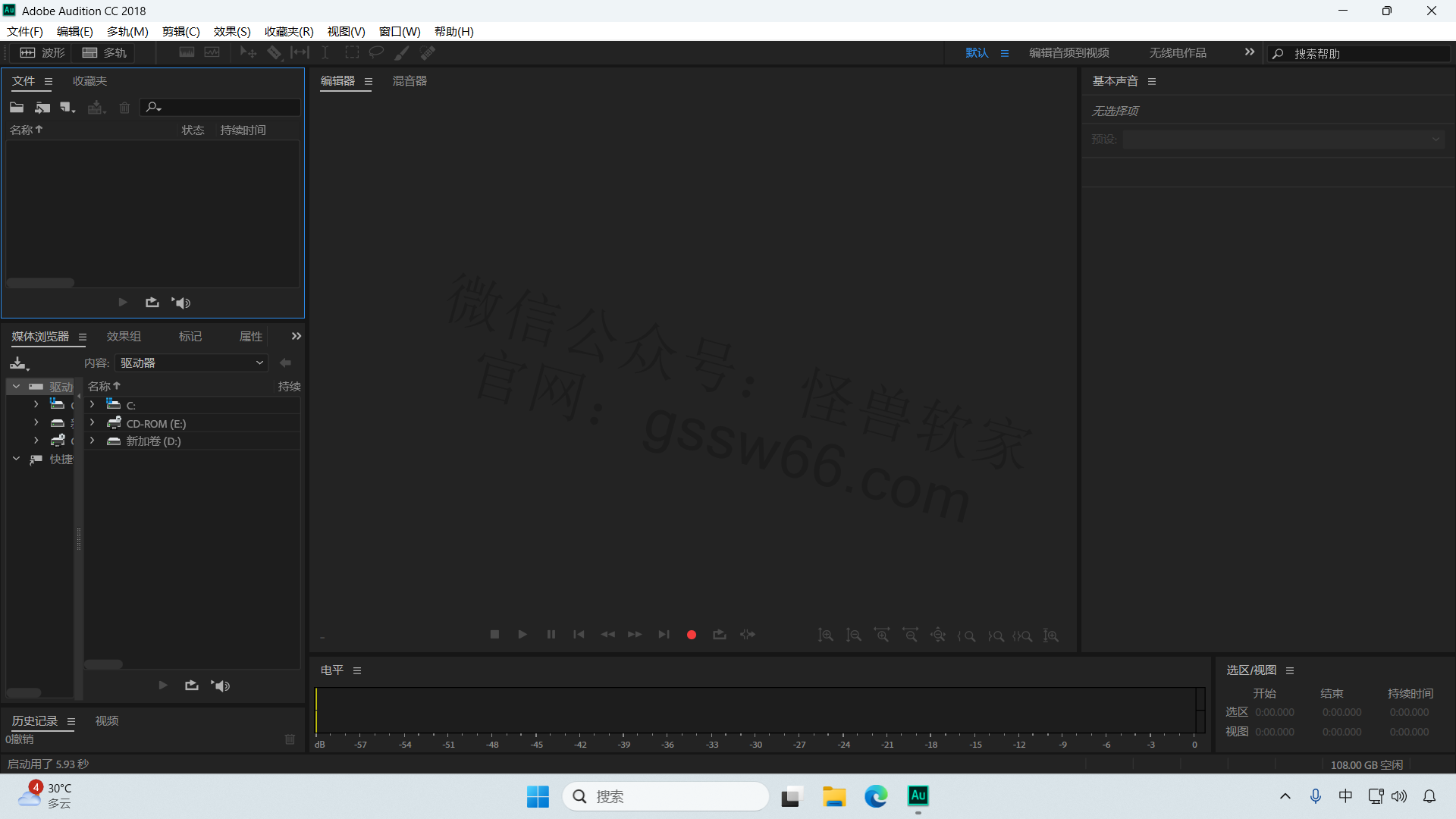Click the Pause button in transport
Screen dimensions: 1456x819
(x=551, y=635)
